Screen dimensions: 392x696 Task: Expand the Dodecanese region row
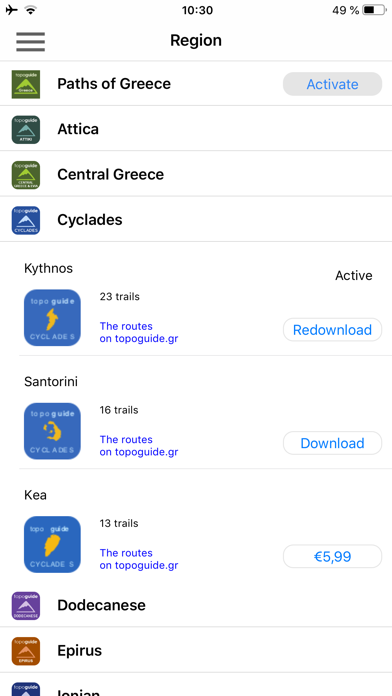(196, 605)
